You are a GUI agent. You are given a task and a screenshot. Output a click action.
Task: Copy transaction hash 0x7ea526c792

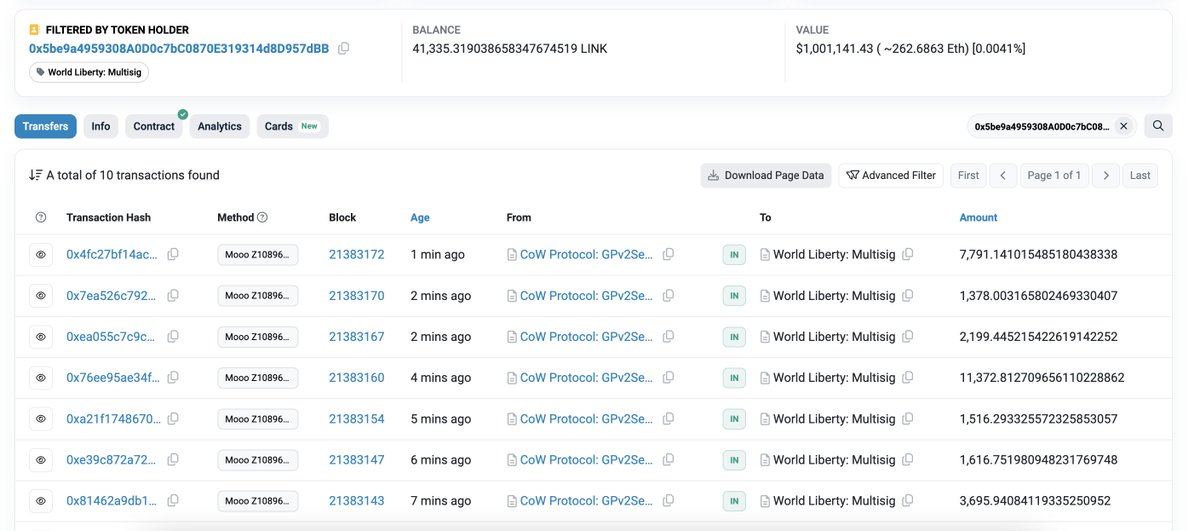(173, 296)
